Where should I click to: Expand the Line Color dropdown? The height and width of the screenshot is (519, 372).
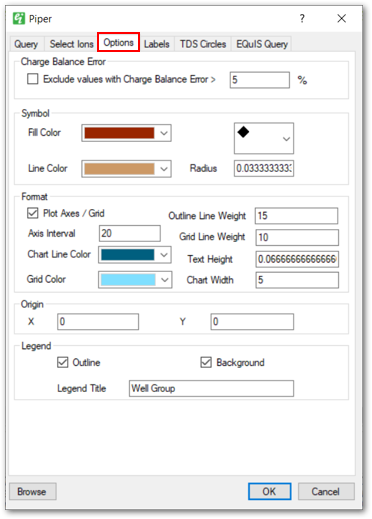(x=163, y=169)
